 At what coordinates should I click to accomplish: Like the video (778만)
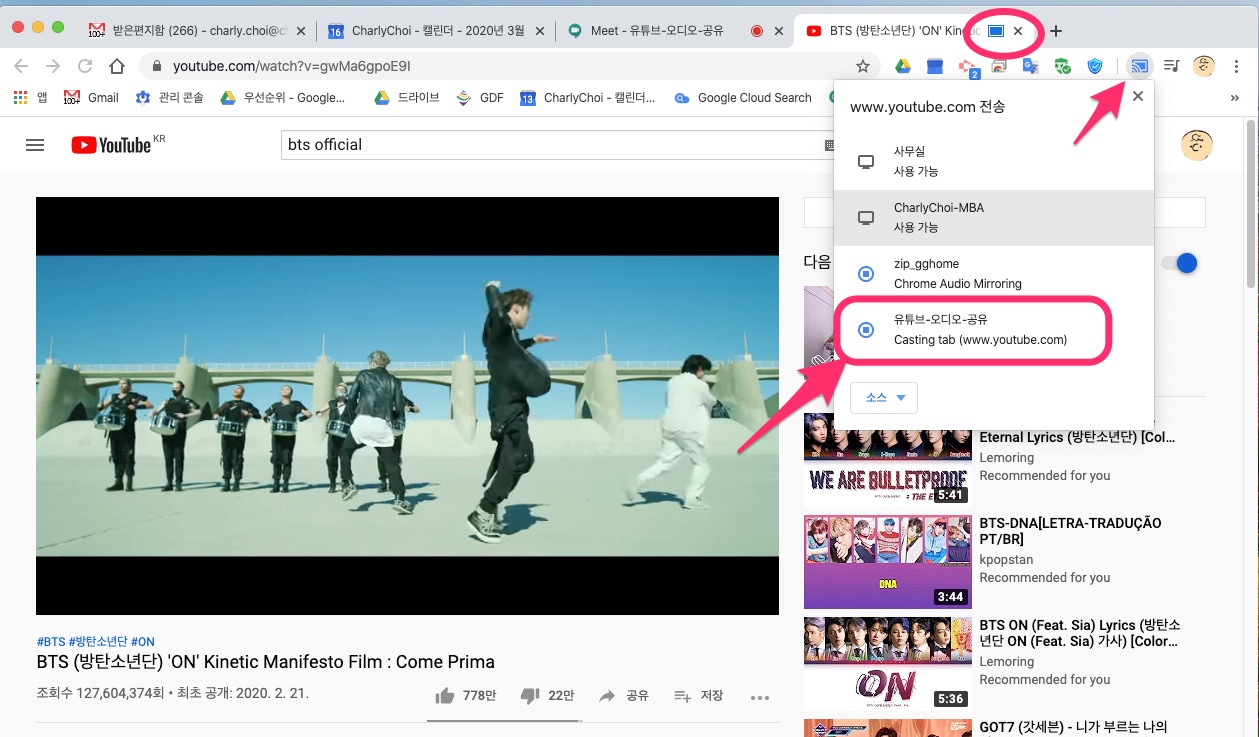[466, 696]
